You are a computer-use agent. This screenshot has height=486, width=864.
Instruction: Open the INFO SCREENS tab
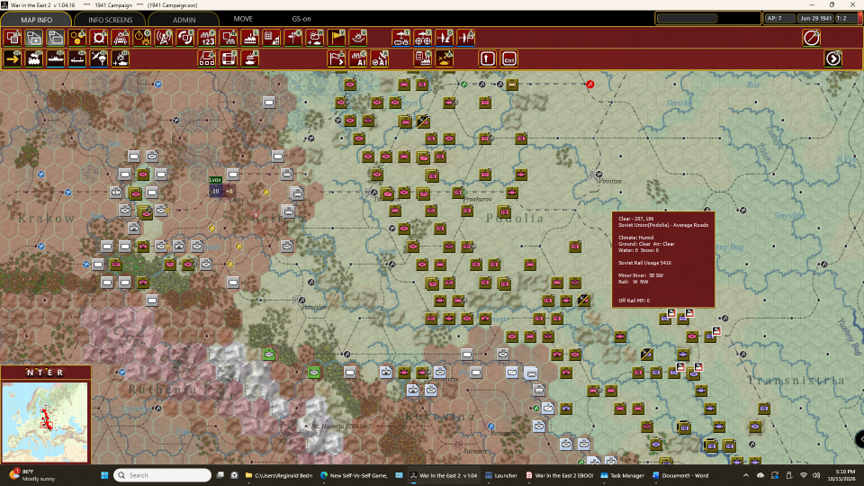click(x=110, y=19)
